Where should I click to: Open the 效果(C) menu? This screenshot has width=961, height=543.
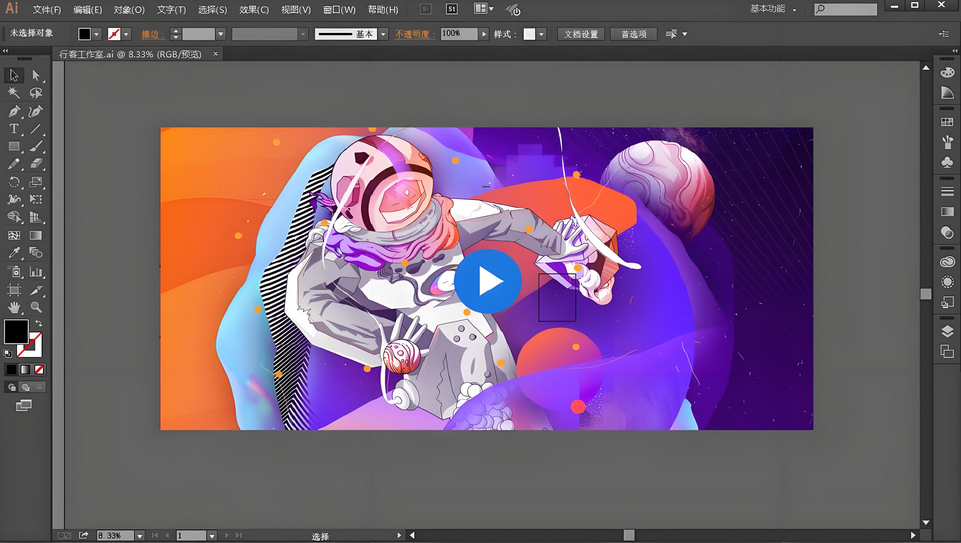click(254, 9)
